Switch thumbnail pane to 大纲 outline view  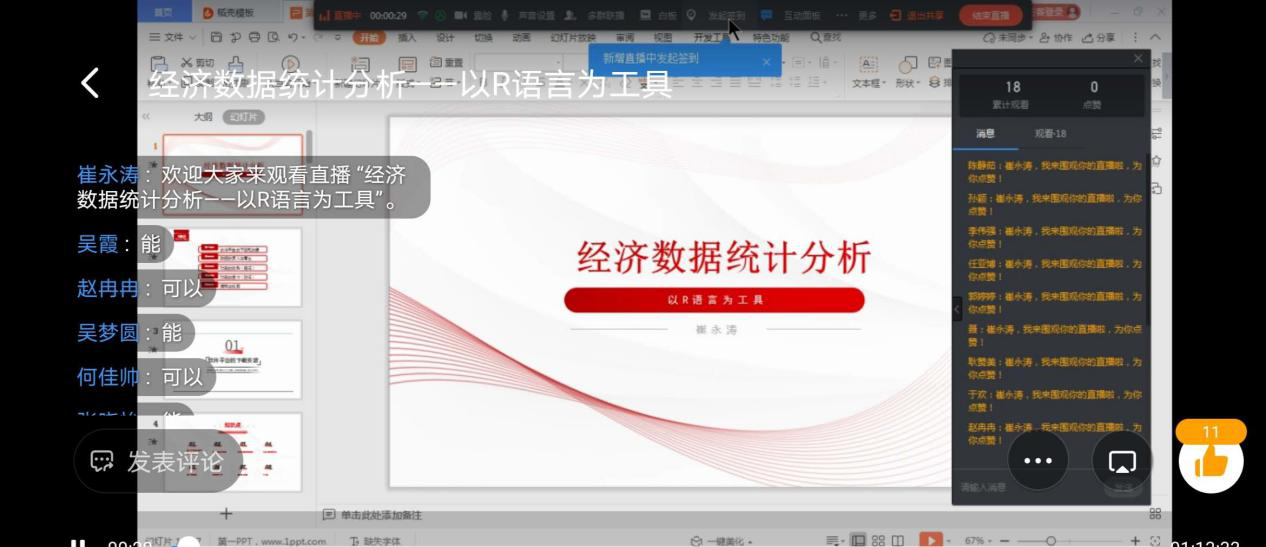pyautogui.click(x=203, y=117)
